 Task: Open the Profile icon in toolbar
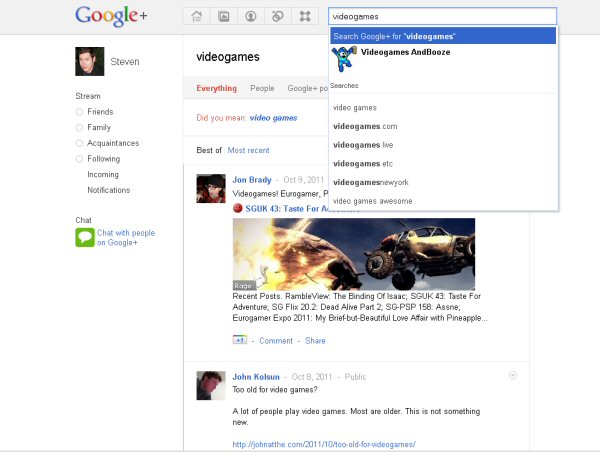point(251,16)
